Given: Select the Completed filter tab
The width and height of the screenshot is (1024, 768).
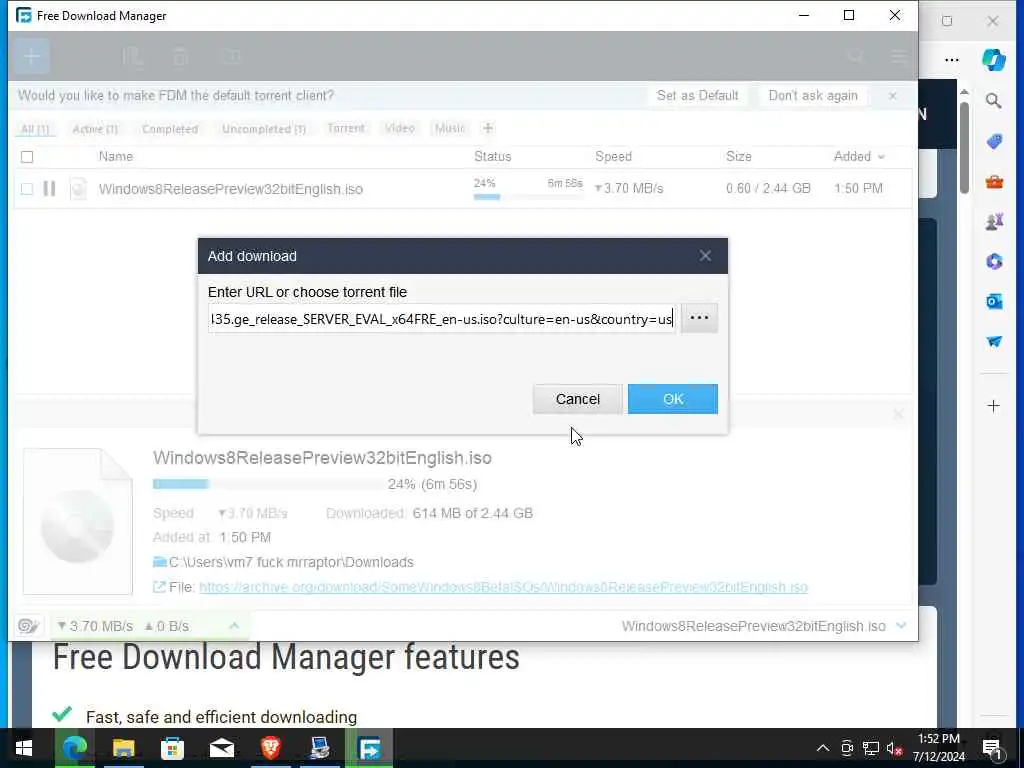Looking at the screenshot, I should [x=170, y=129].
